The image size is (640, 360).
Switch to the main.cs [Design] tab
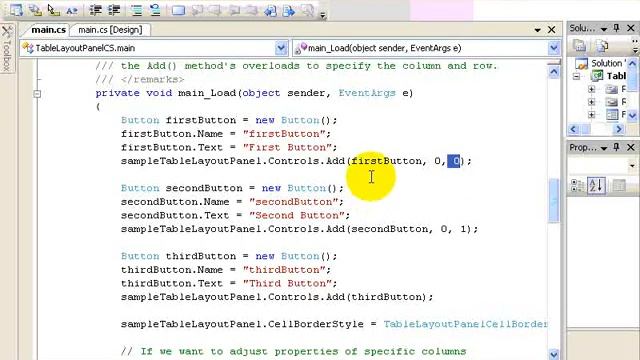coord(110,30)
